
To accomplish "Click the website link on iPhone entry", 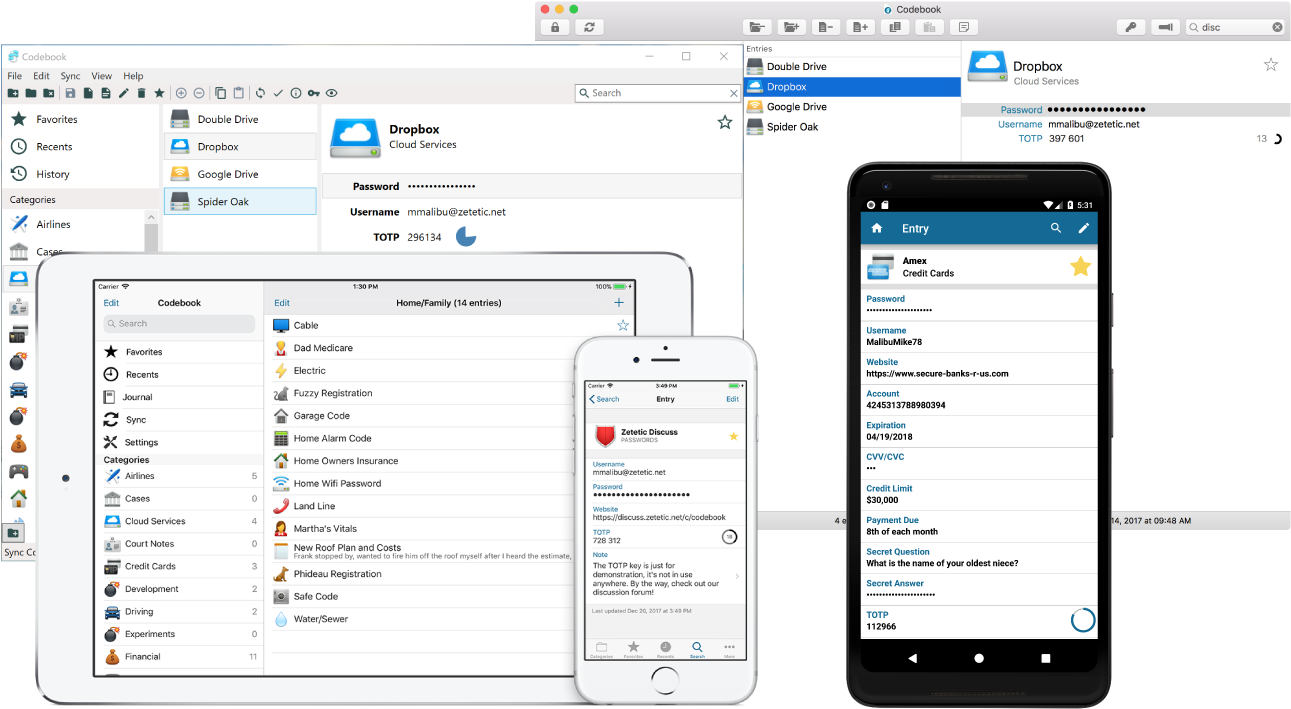I will click(x=659, y=517).
